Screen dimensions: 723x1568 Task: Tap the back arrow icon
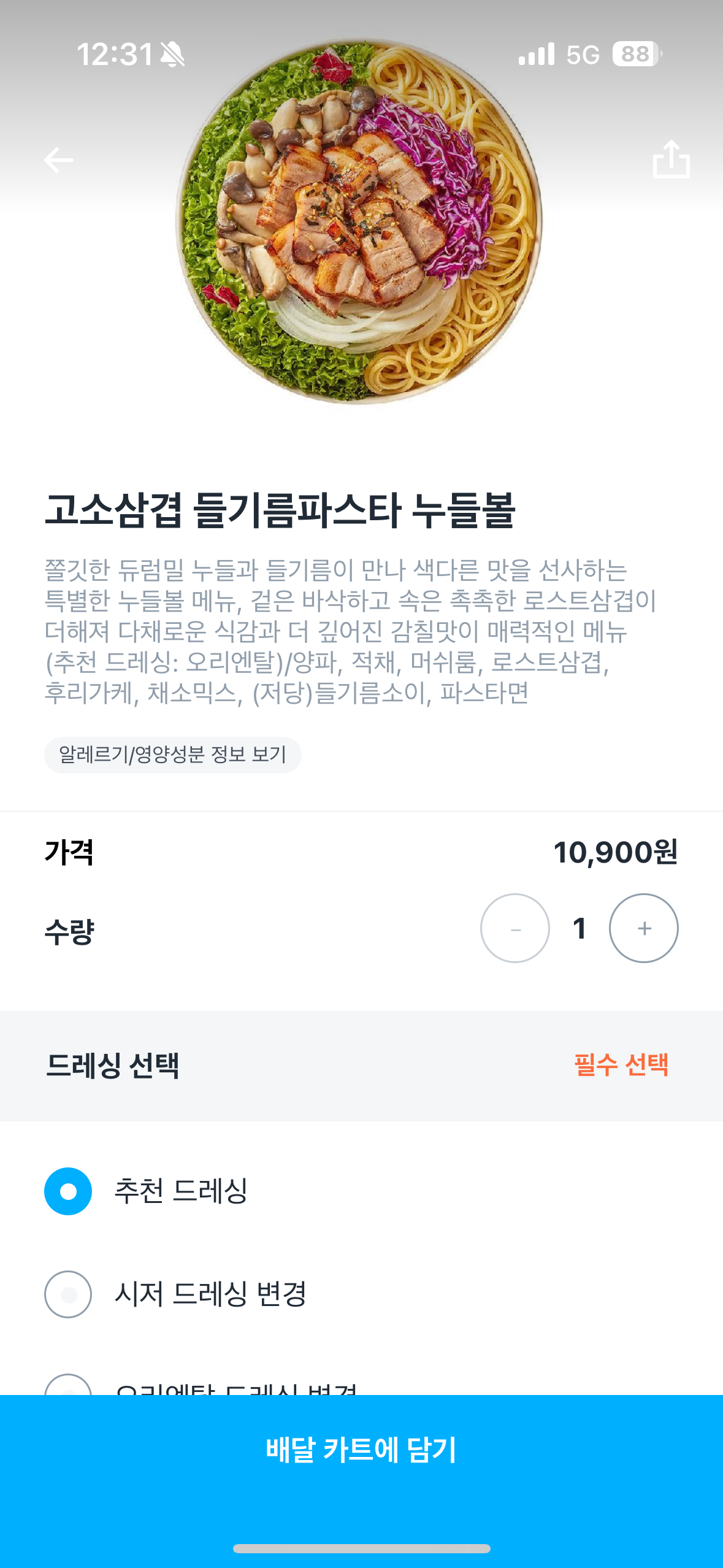click(x=59, y=161)
